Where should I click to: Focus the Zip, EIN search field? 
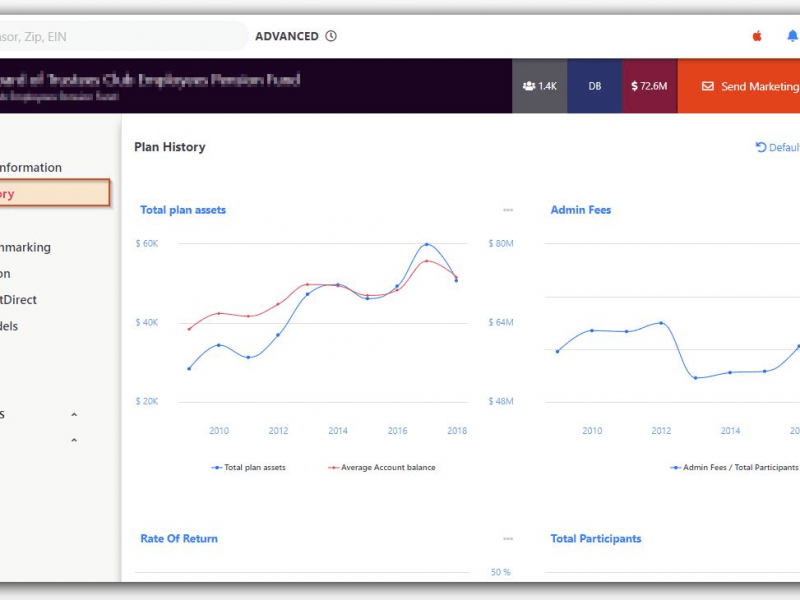(120, 36)
